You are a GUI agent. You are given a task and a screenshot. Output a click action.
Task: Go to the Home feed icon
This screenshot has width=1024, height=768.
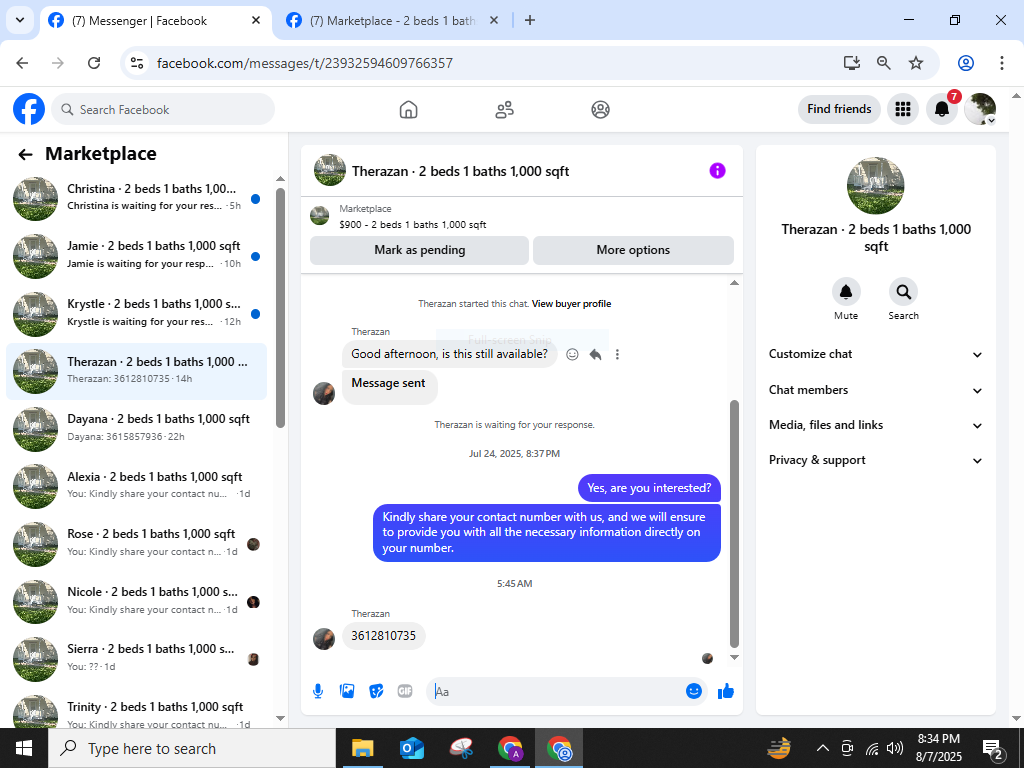408,109
